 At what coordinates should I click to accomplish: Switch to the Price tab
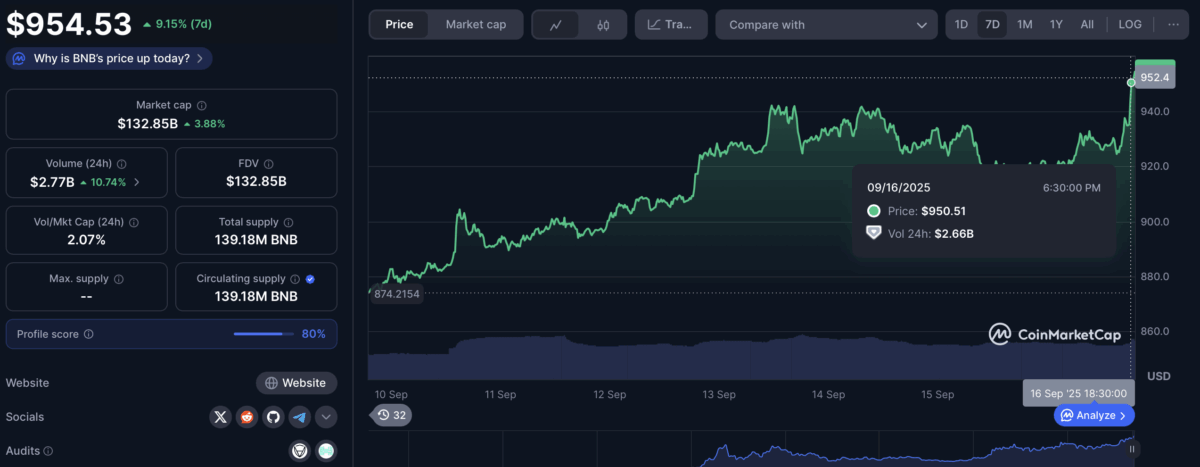[x=399, y=24]
